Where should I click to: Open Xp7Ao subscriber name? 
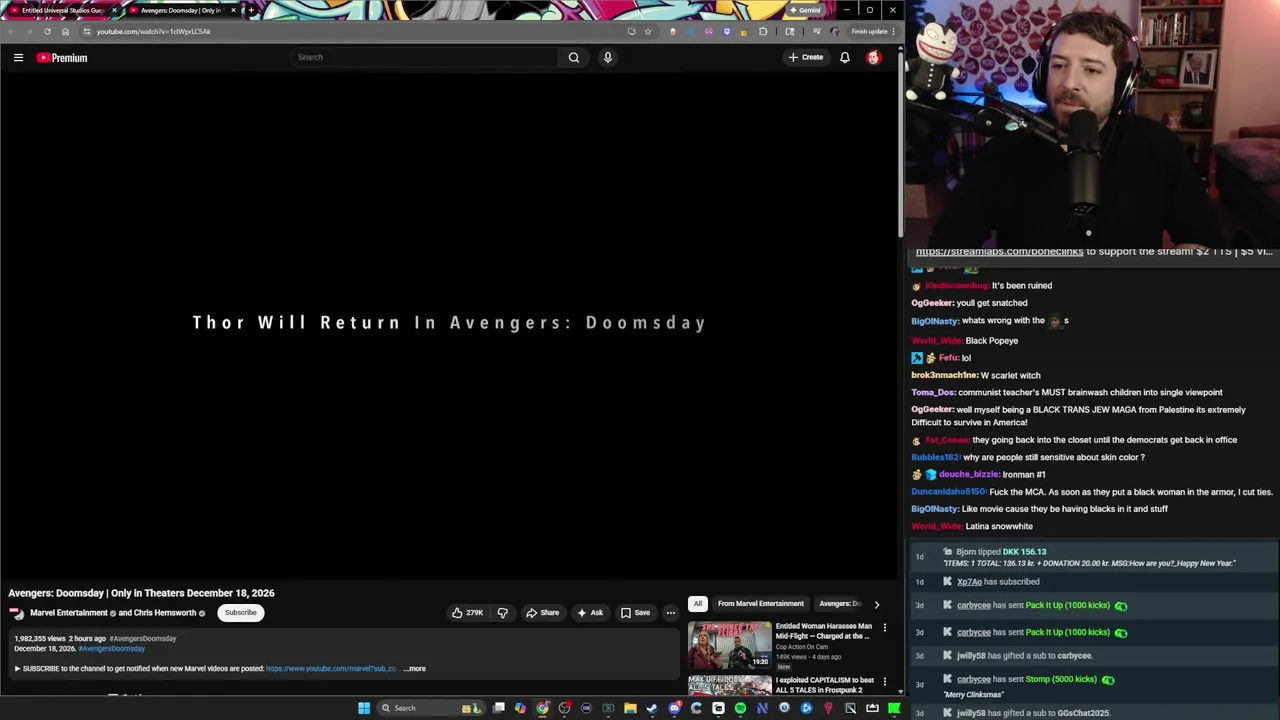pos(969,582)
